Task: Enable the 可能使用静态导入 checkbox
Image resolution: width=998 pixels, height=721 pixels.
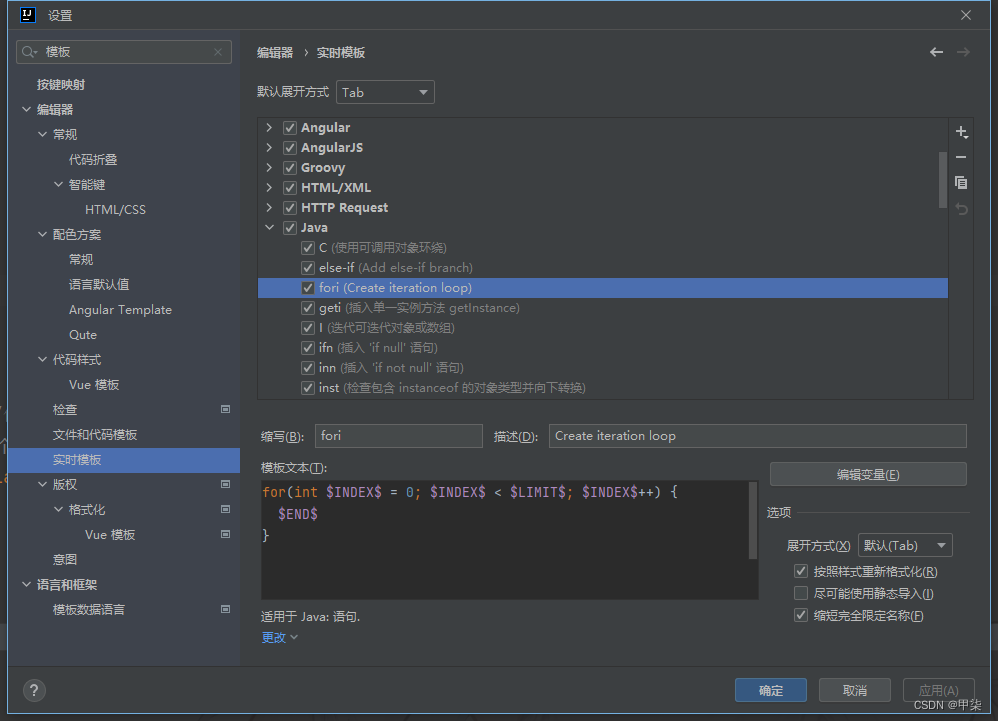Action: pos(801,592)
